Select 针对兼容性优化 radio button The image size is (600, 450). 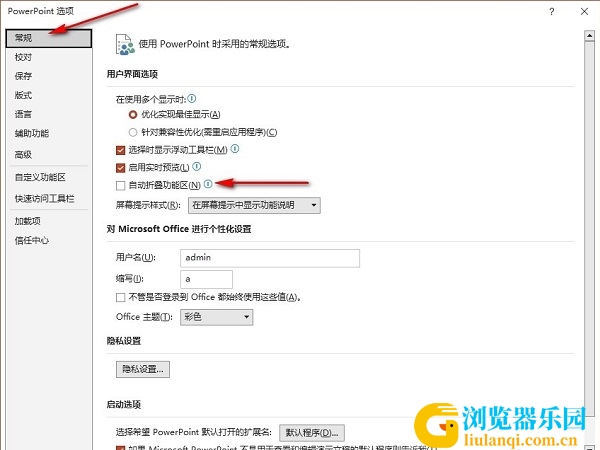133,132
